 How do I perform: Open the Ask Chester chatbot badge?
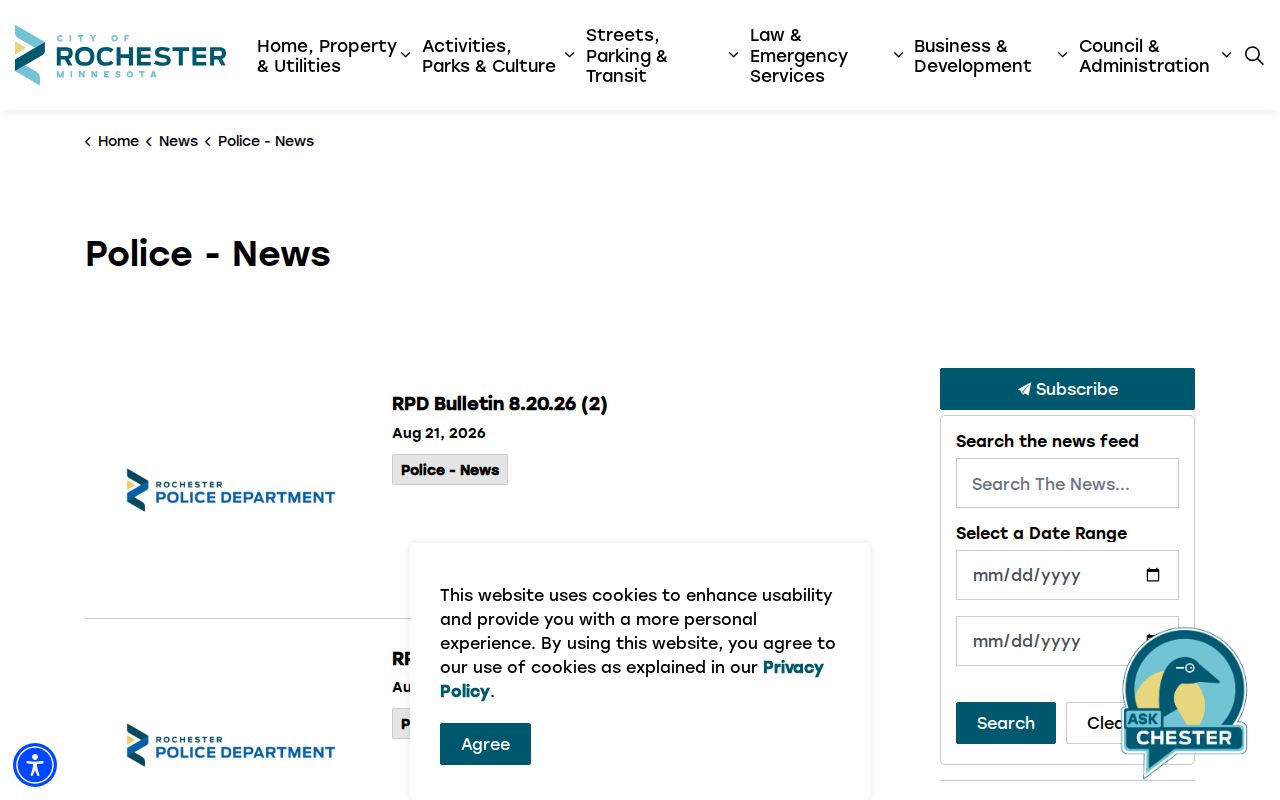tap(1184, 702)
